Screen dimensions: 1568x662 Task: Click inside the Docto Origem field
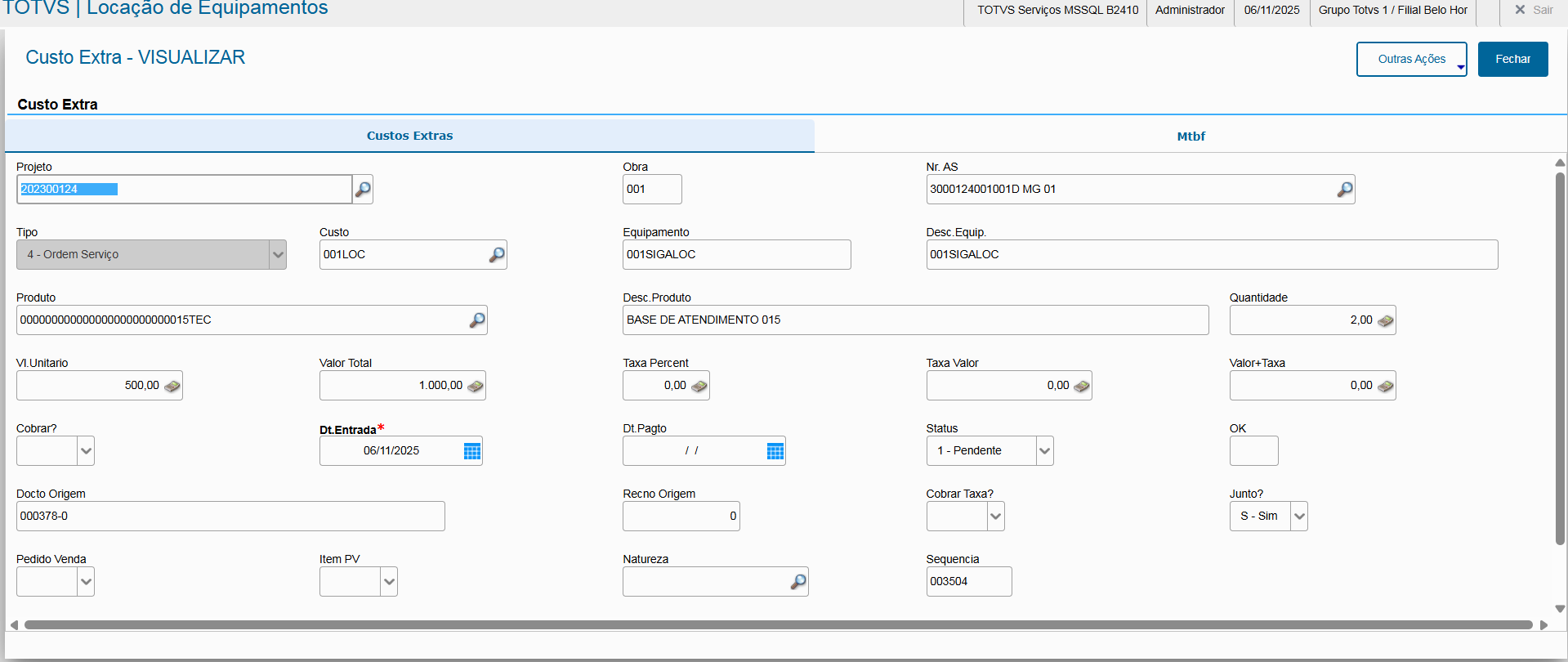[x=230, y=517]
